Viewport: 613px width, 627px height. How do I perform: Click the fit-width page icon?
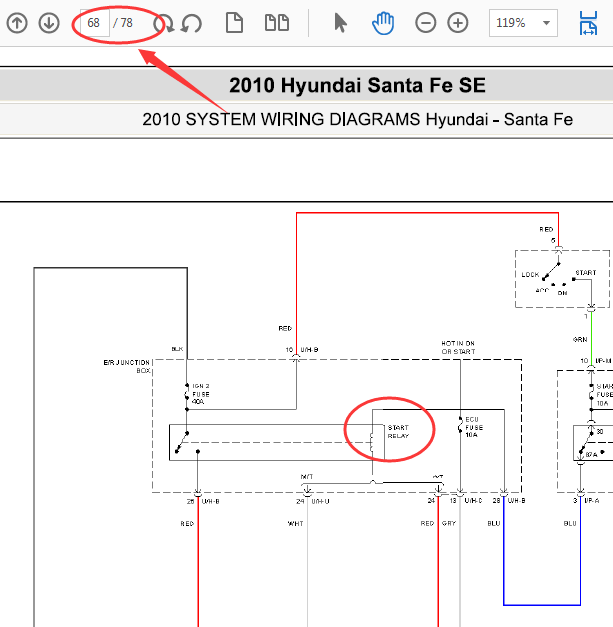pos(588,23)
